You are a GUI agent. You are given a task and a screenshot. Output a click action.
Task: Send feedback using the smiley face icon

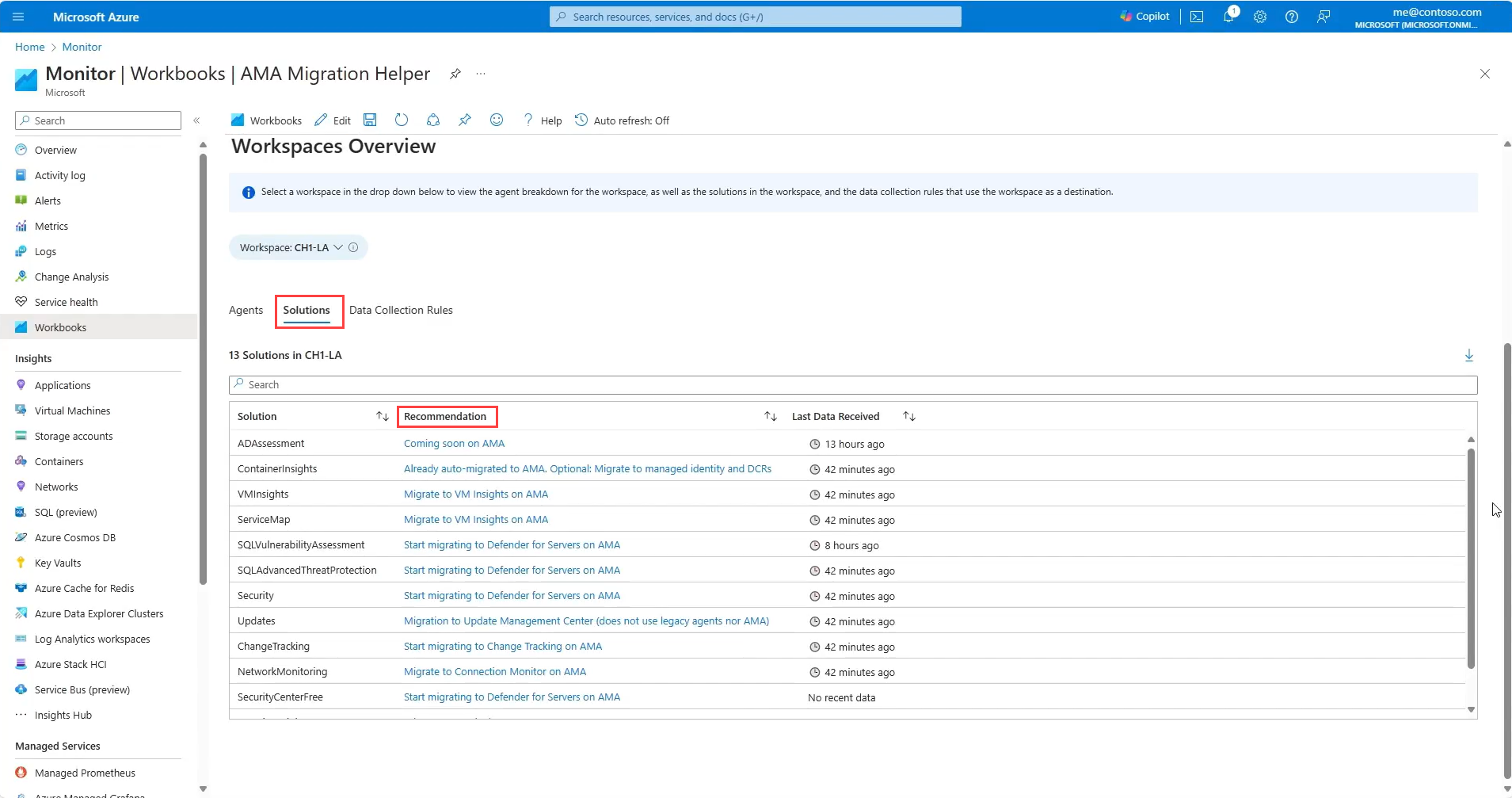(x=497, y=120)
